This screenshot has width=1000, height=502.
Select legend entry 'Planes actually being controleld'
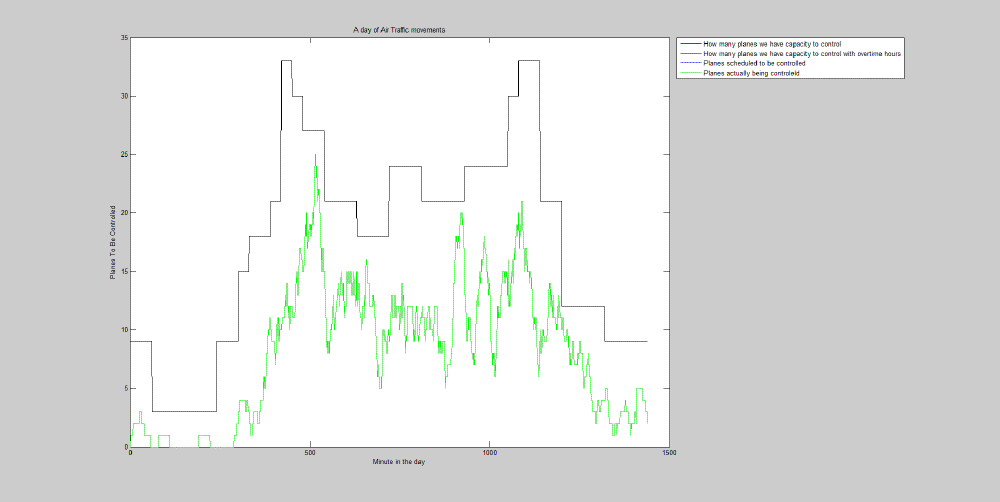(x=751, y=73)
